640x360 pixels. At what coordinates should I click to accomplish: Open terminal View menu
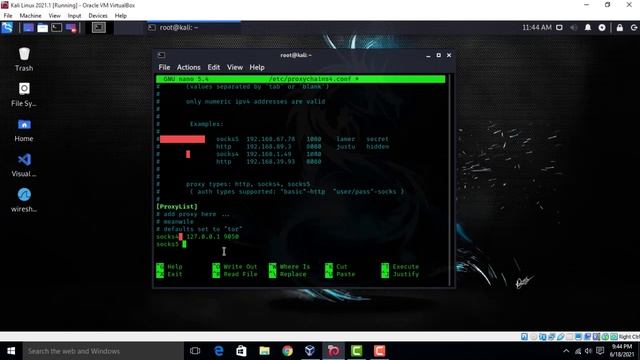235,67
